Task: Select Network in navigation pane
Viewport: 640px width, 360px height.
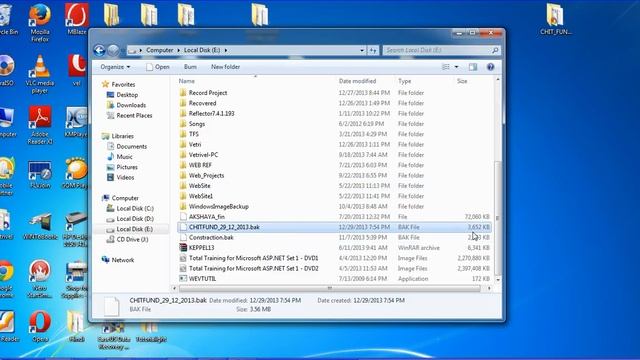Action: pos(122,260)
